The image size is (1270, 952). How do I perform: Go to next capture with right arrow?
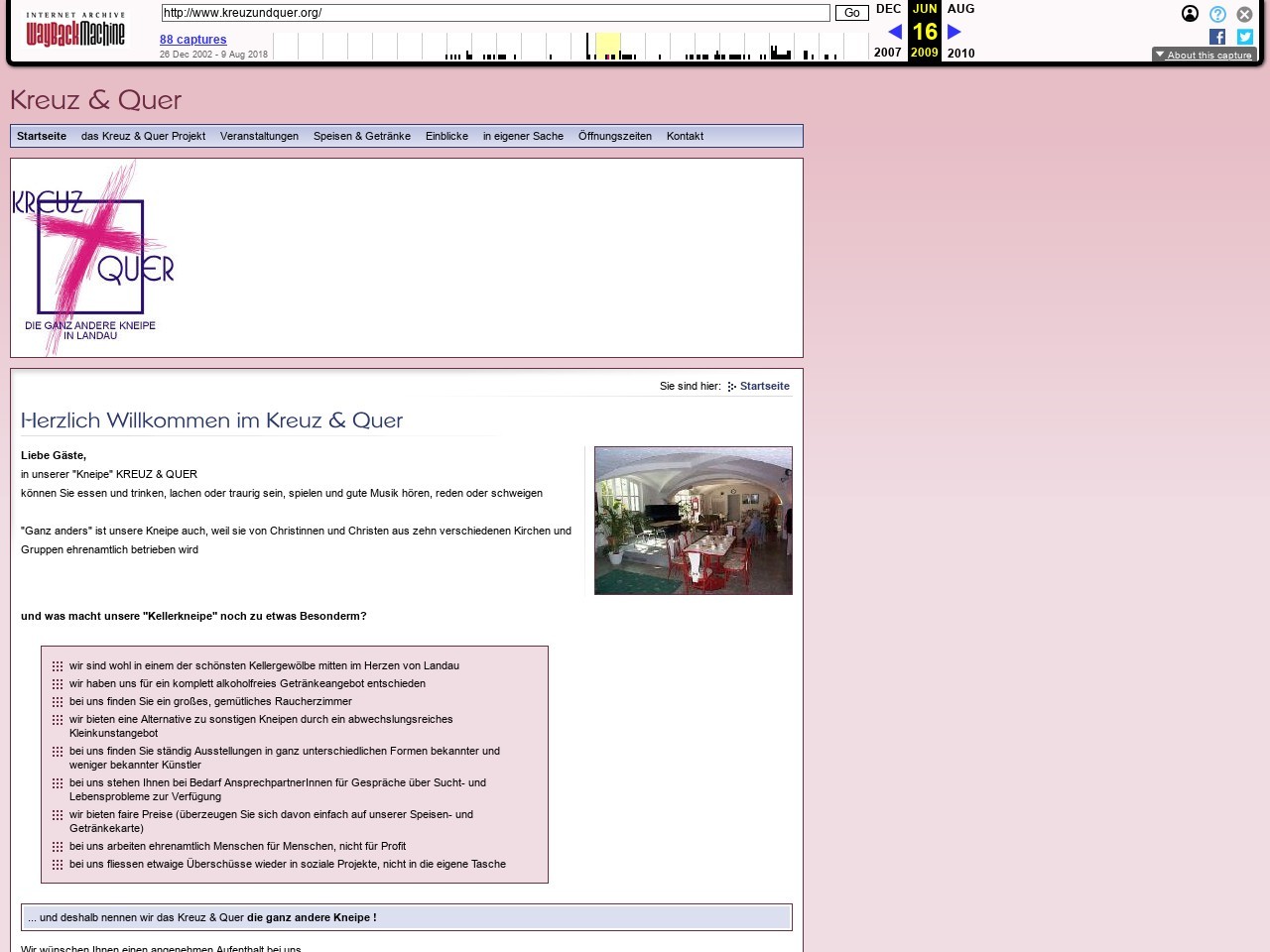[954, 32]
